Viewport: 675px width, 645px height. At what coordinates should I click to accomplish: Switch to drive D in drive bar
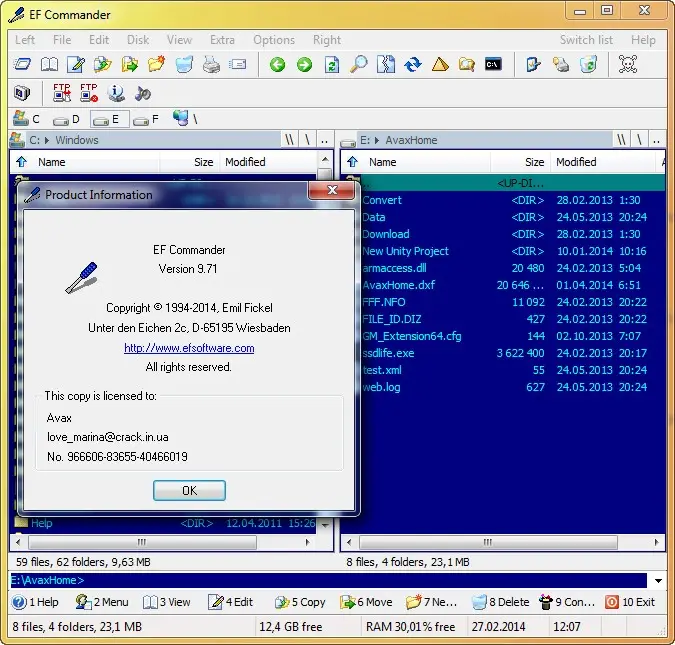click(67, 119)
